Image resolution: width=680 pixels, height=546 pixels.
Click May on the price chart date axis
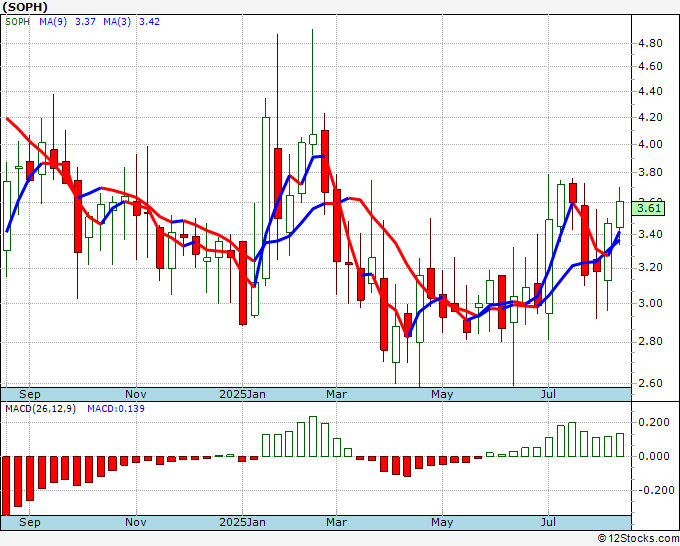[442, 394]
